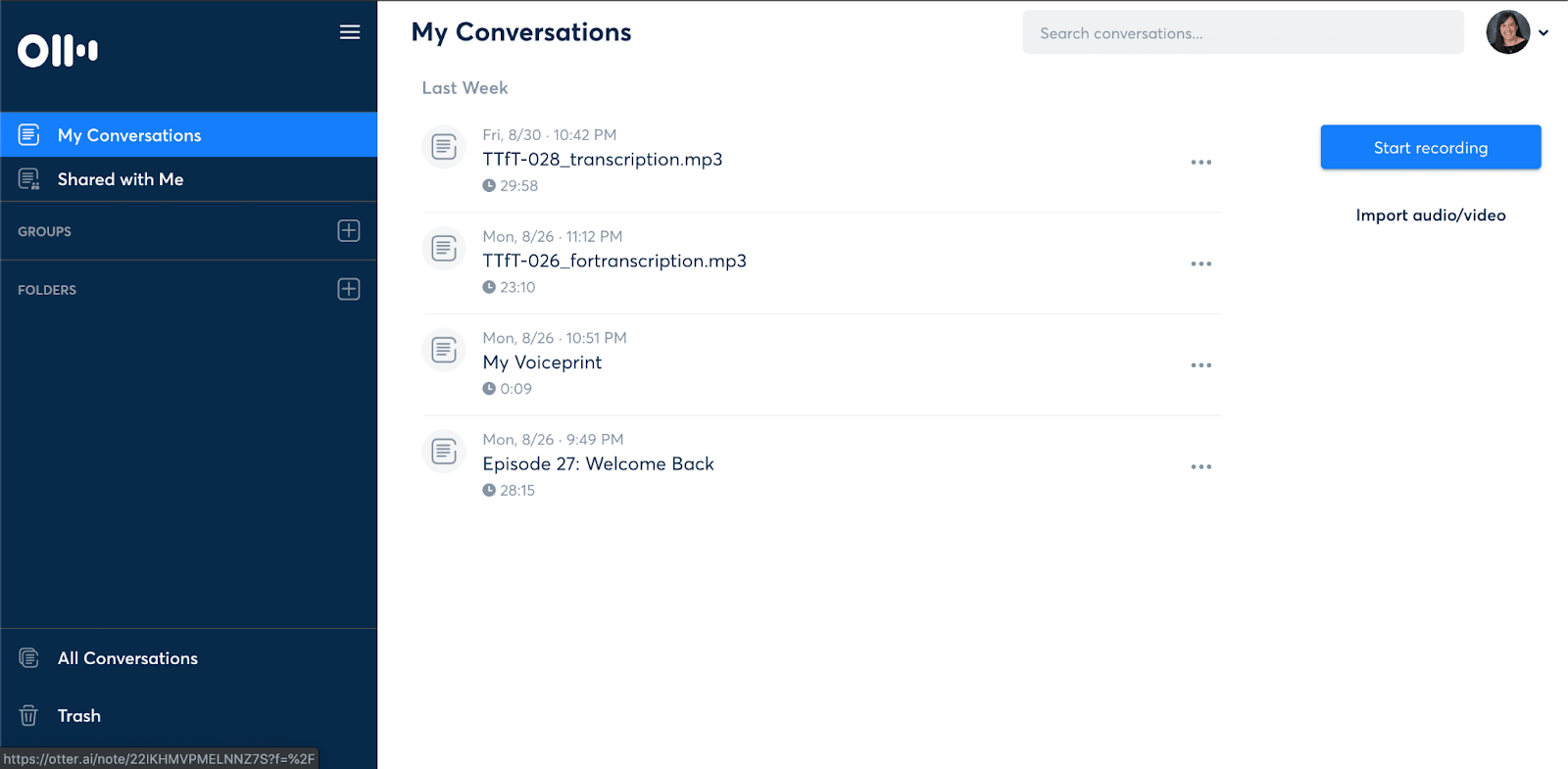Select the Episode 27 transcript icon

(x=443, y=451)
